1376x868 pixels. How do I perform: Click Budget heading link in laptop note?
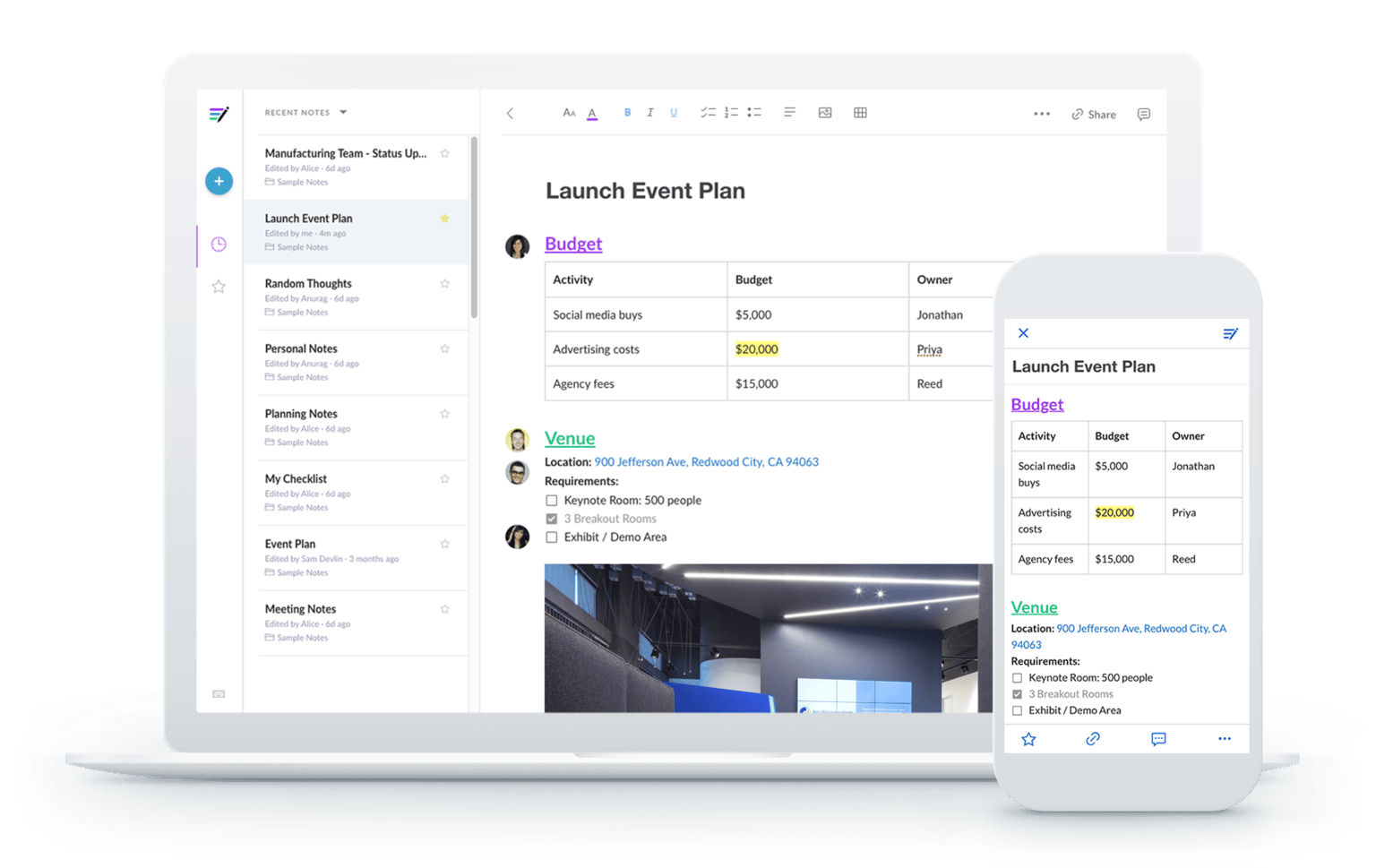coord(573,244)
